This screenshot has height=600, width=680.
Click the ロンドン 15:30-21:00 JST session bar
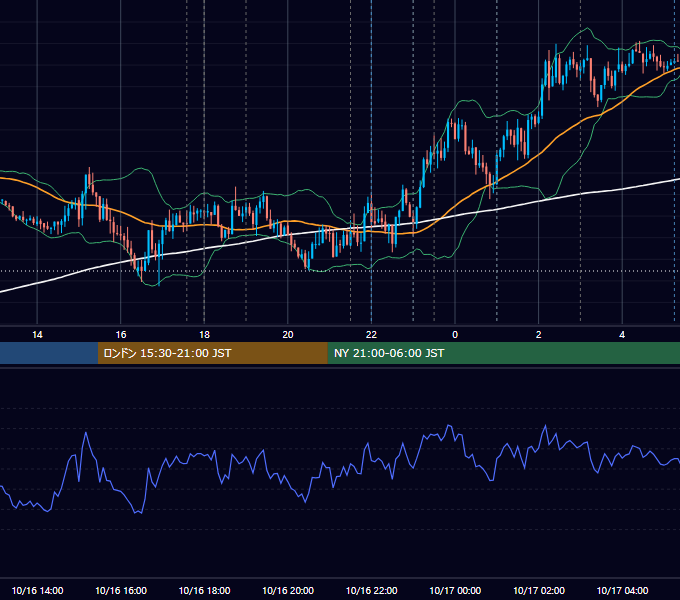point(212,353)
